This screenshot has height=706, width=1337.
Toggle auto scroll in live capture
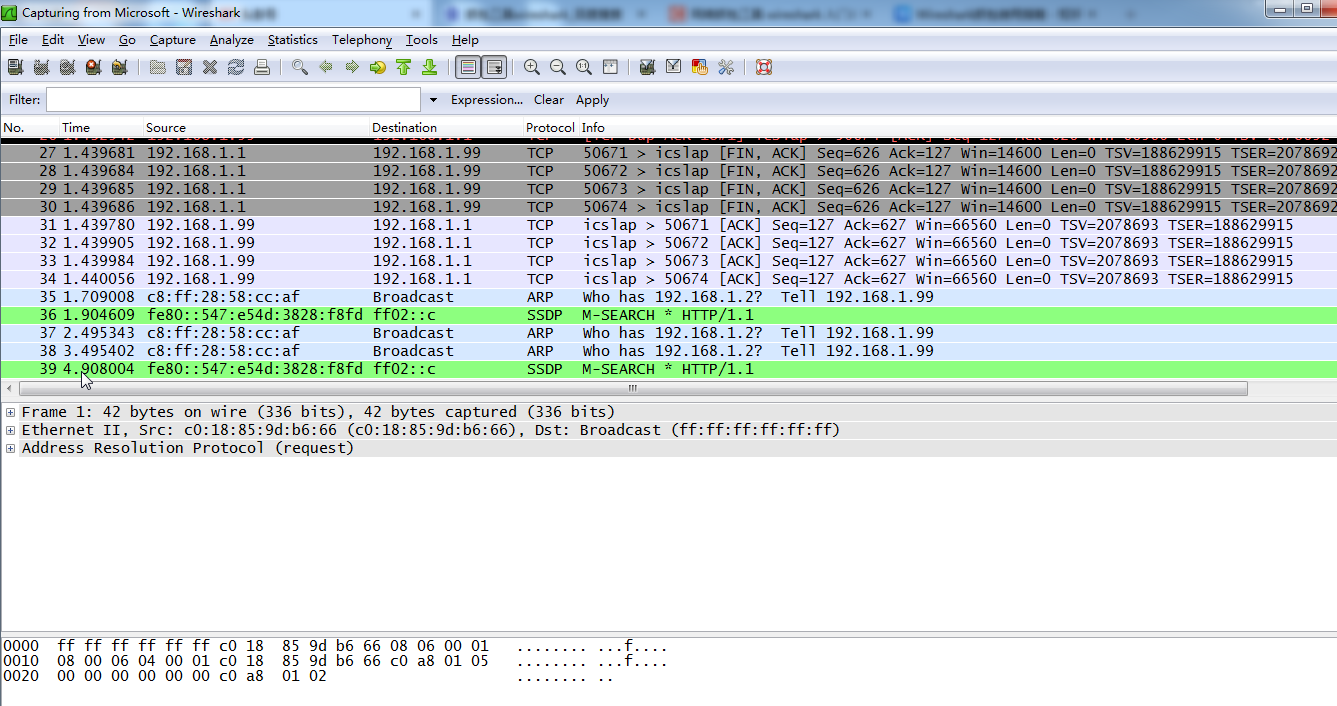tap(494, 67)
